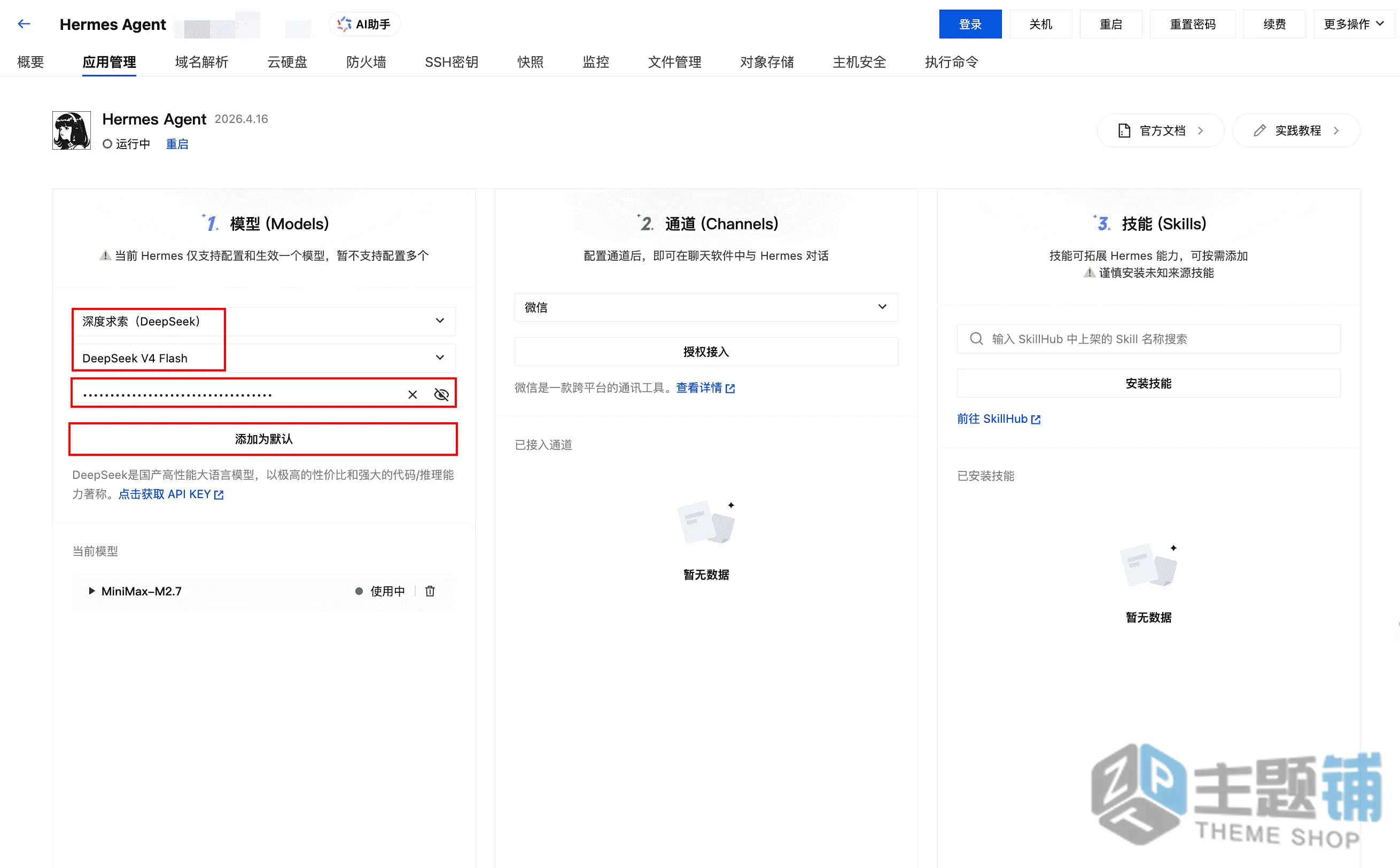Screen dimensions: 1400x868
Task: Click the 当前模型 label
Action: (95, 551)
